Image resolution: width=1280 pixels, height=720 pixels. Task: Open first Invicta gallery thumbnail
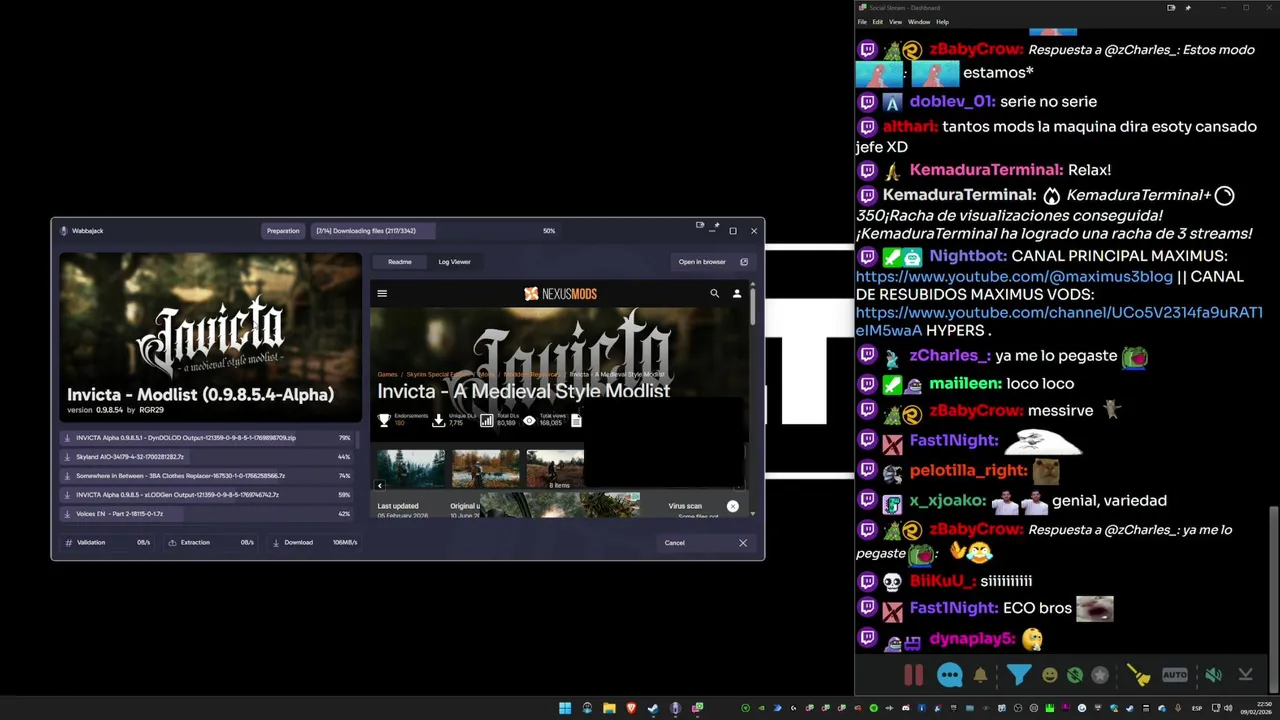411,468
